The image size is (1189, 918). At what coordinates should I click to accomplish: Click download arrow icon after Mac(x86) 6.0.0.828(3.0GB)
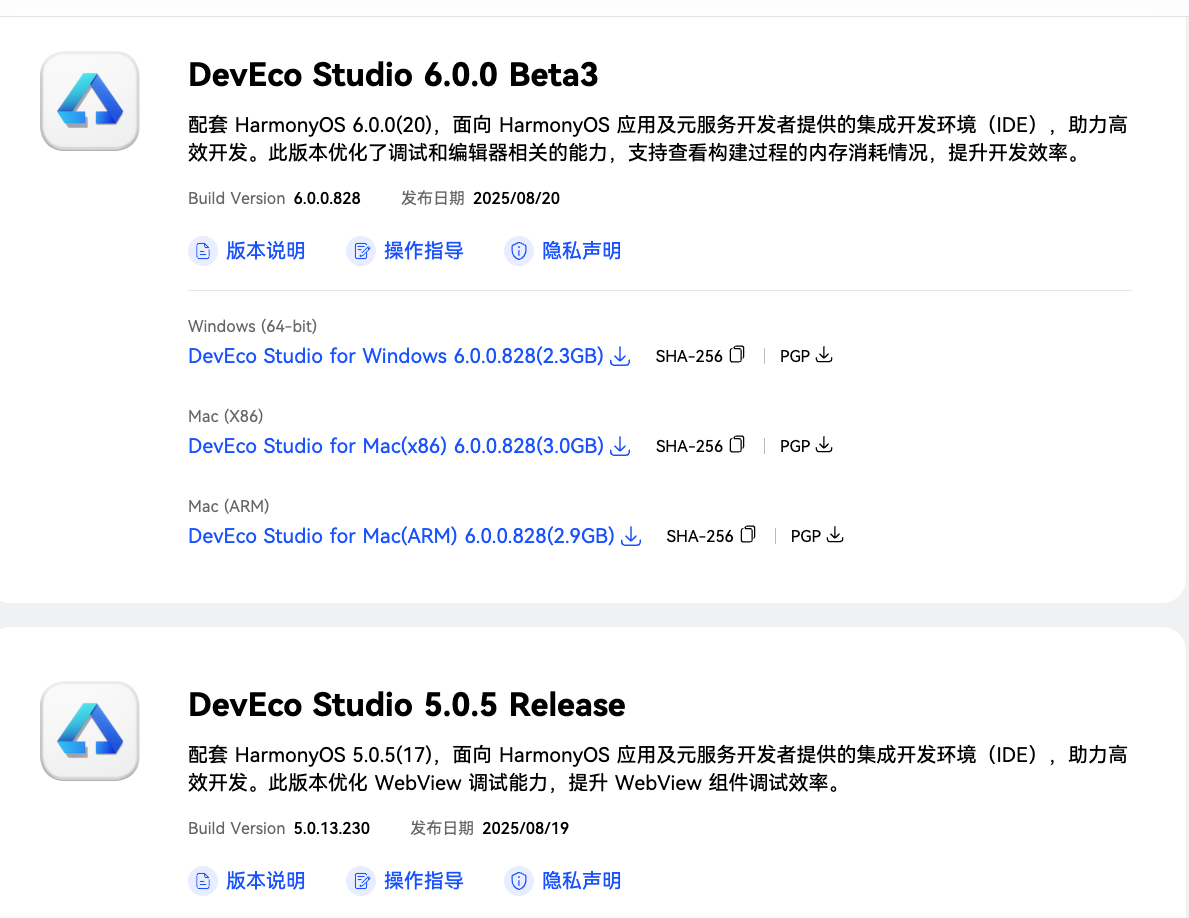[620, 446]
